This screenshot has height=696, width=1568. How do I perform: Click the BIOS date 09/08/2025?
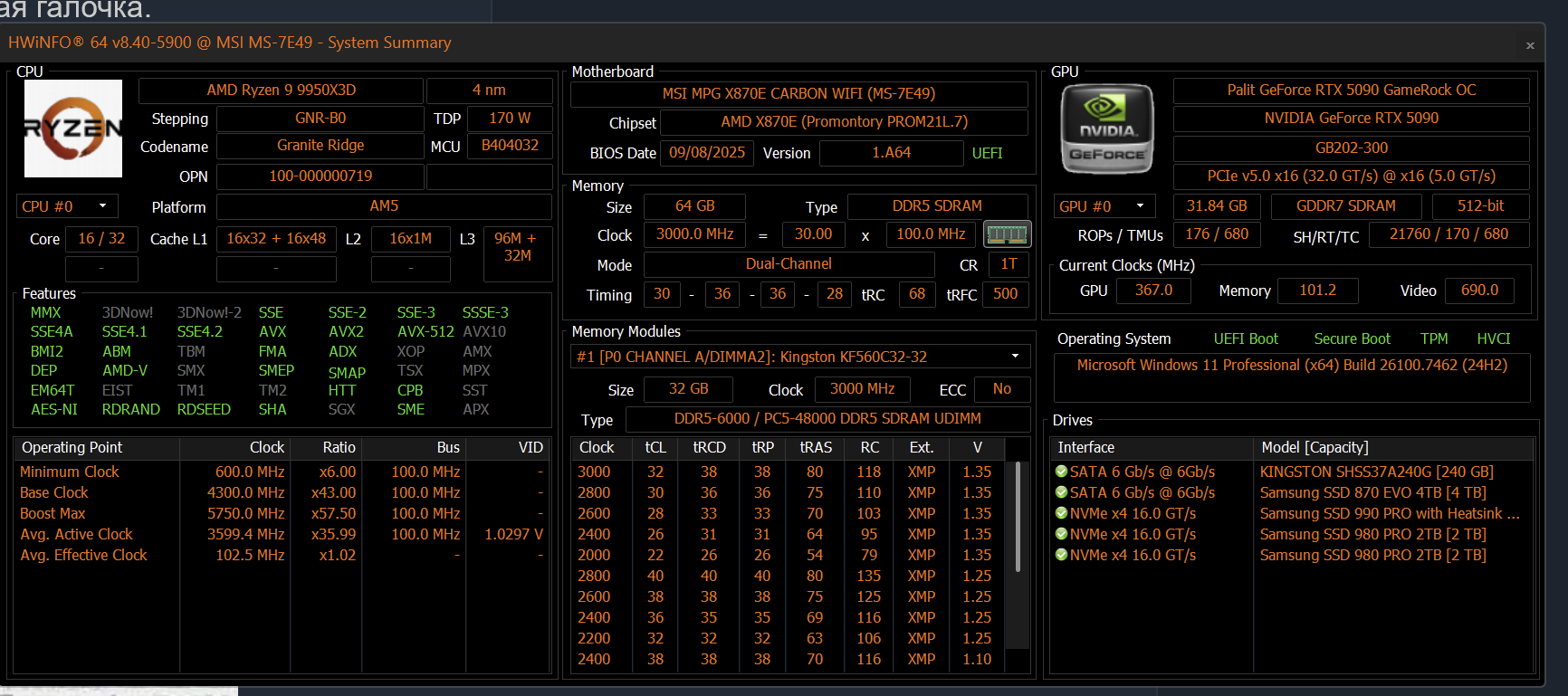707,153
